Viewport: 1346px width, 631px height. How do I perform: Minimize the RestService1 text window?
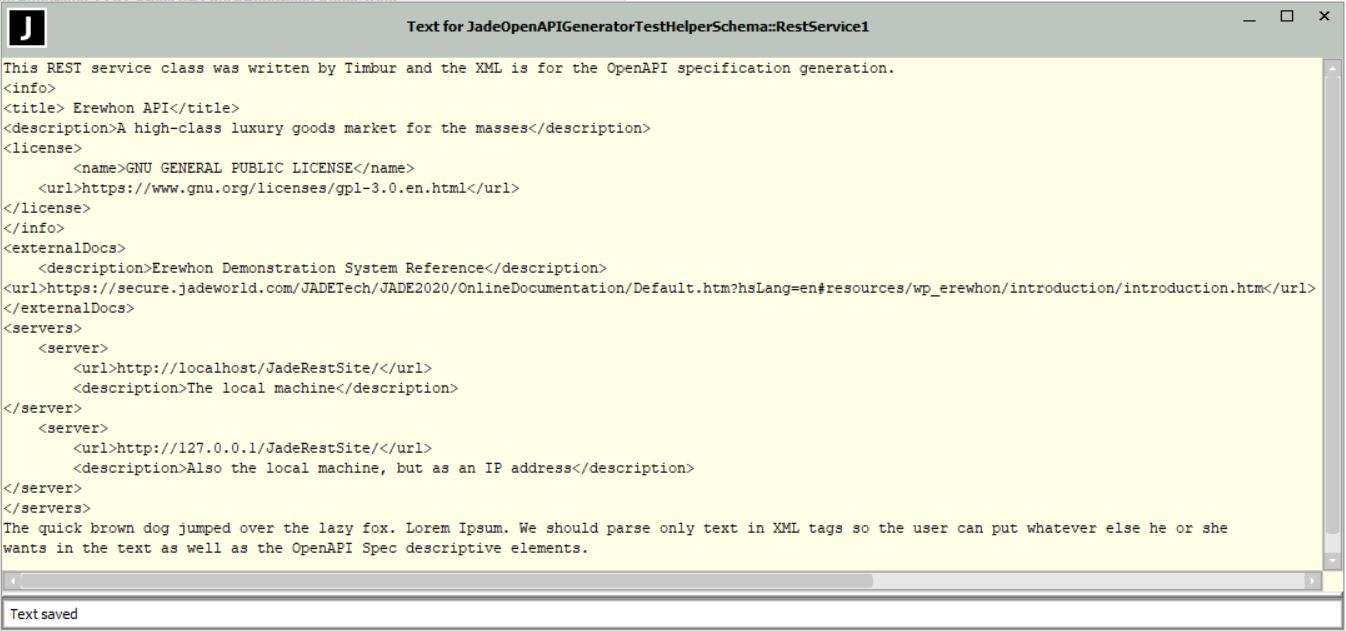point(1250,17)
